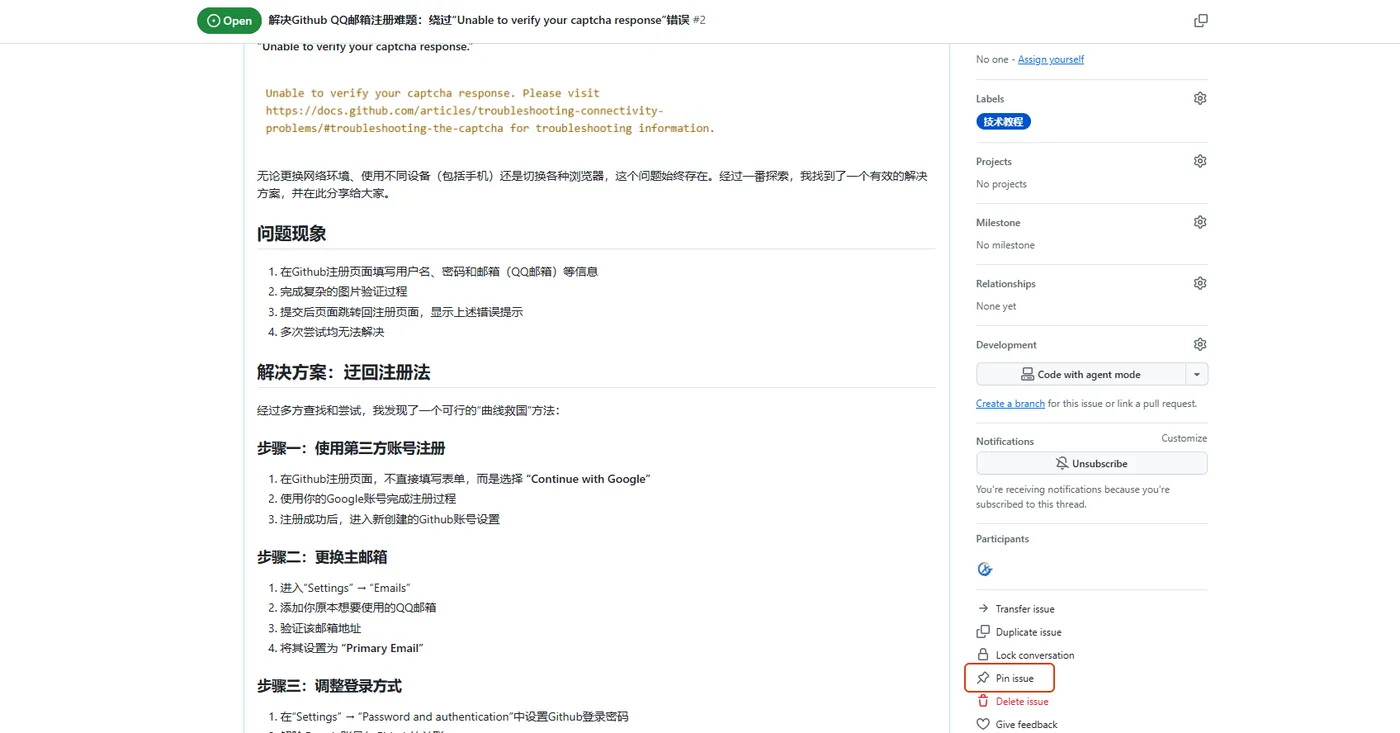Click the 步骤二：更换主邮箱 heading
1400x733 pixels.
coord(322,557)
